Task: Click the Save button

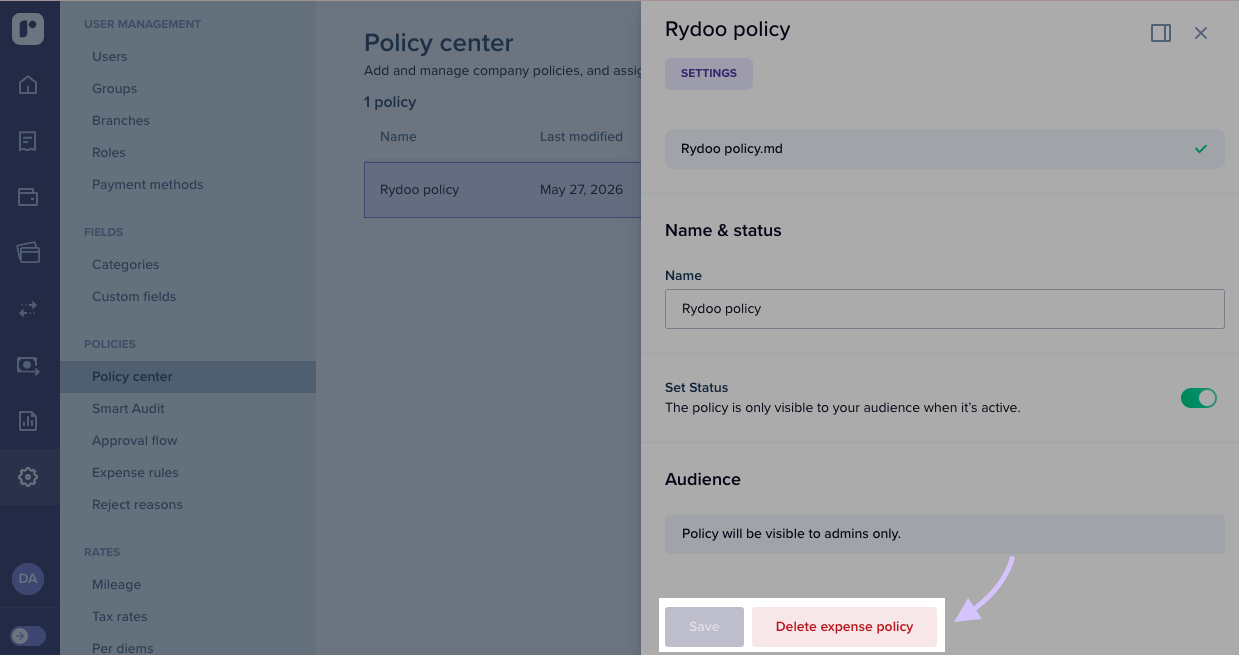Action: [x=704, y=627]
